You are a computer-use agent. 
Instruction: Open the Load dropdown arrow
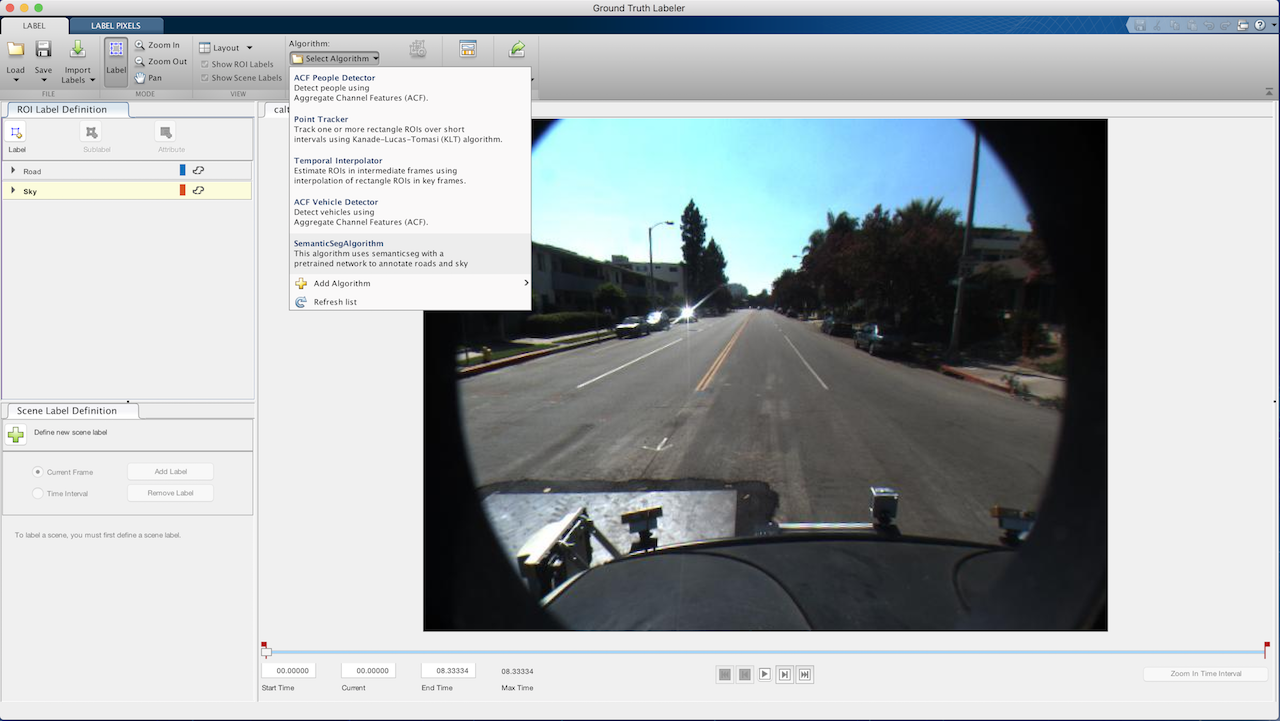[15, 80]
